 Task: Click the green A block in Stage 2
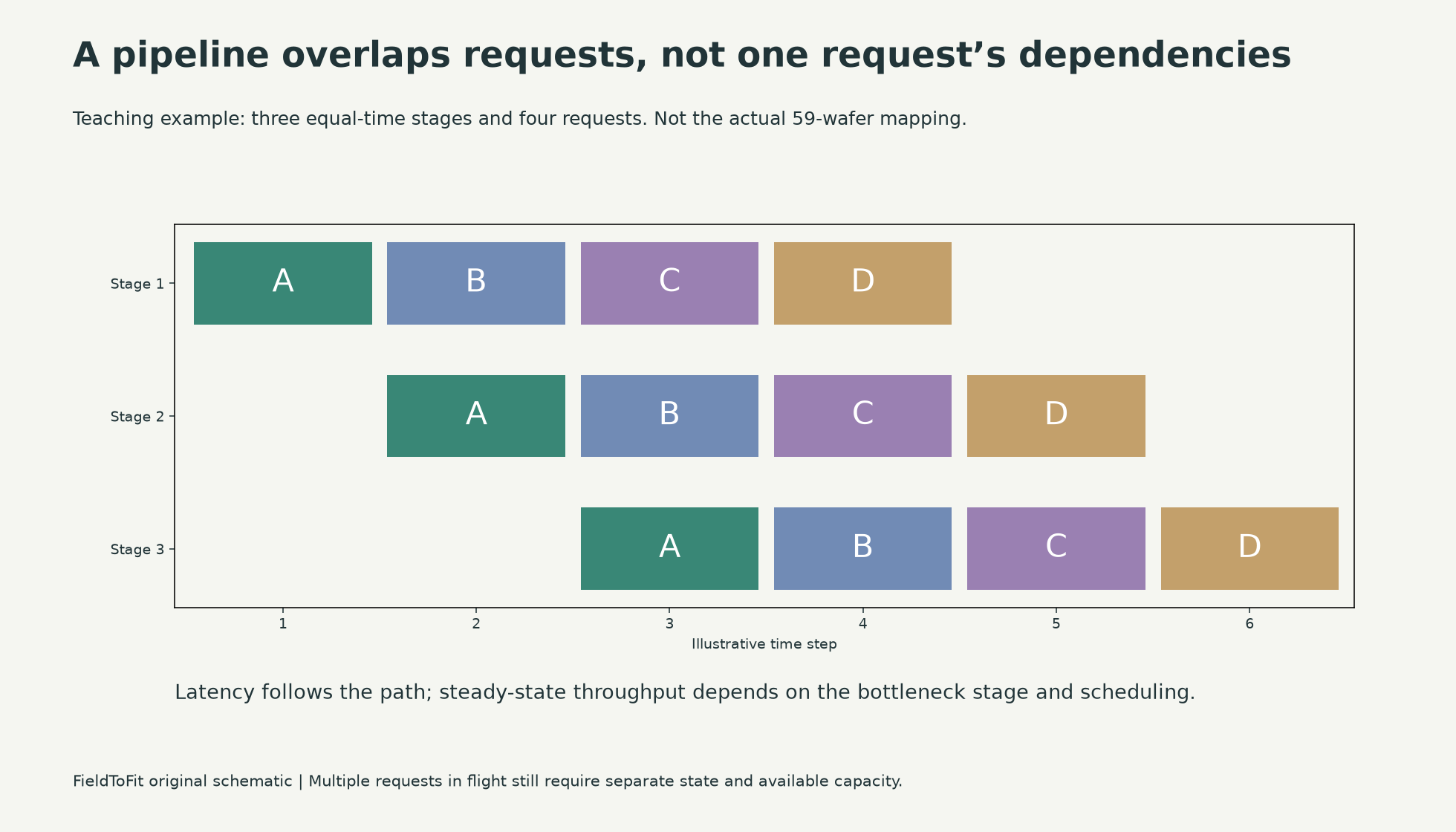tap(476, 416)
